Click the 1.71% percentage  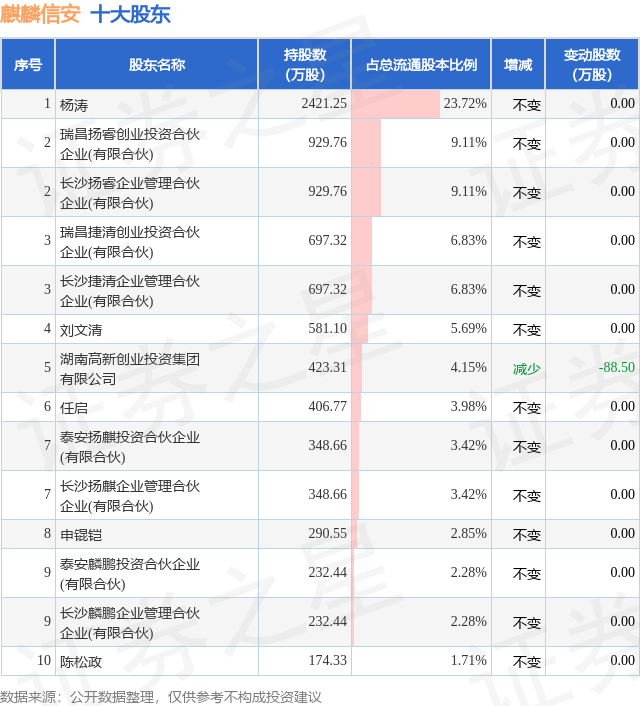(469, 660)
